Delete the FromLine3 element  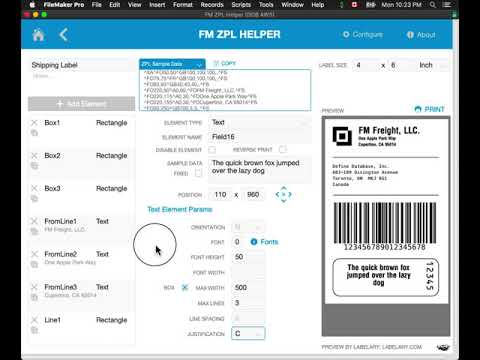(34, 287)
